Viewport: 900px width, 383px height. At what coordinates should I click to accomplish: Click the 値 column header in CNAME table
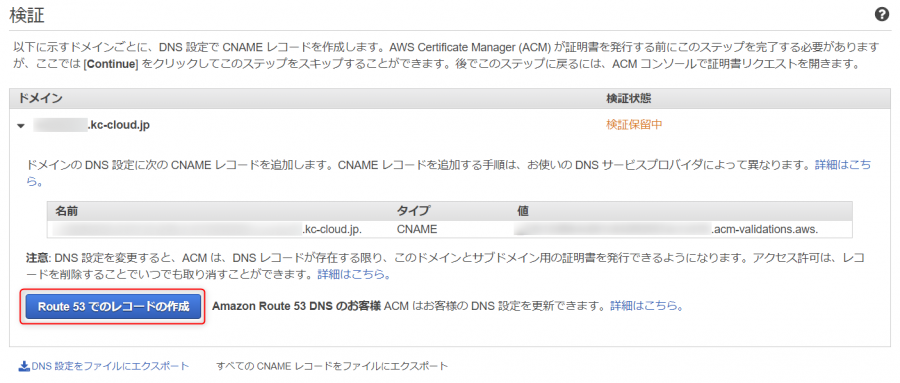[523, 211]
